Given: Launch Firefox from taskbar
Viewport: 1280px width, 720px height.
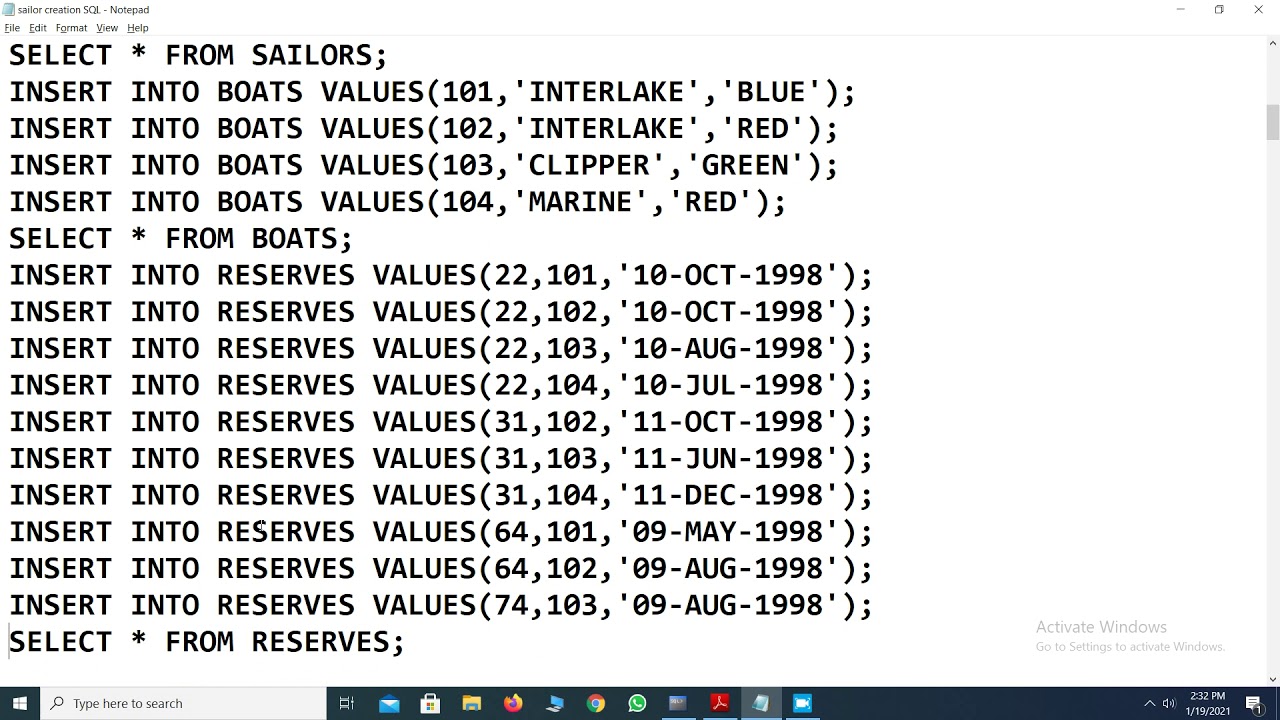Looking at the screenshot, I should (513, 703).
